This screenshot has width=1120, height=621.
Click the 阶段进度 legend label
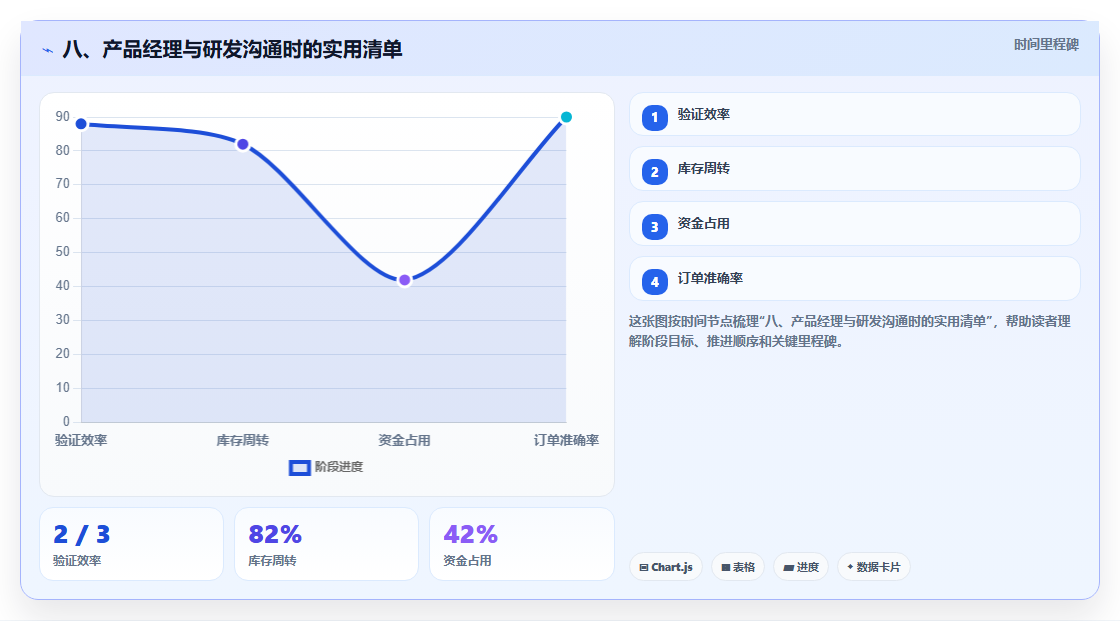(339, 467)
